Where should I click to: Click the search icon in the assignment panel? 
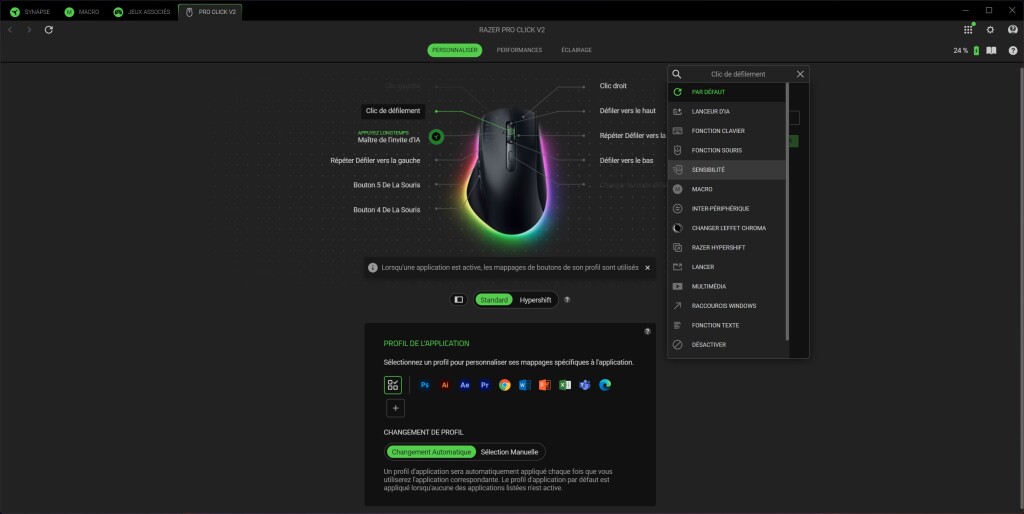tap(677, 74)
